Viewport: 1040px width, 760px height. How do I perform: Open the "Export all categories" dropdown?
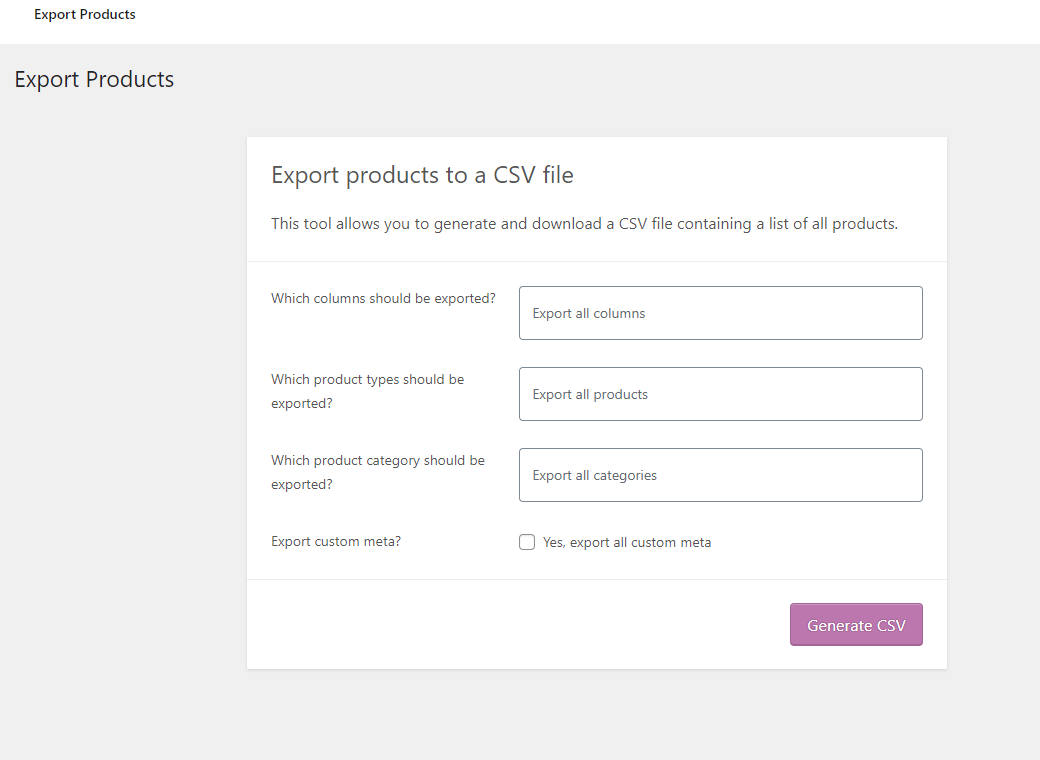click(720, 475)
